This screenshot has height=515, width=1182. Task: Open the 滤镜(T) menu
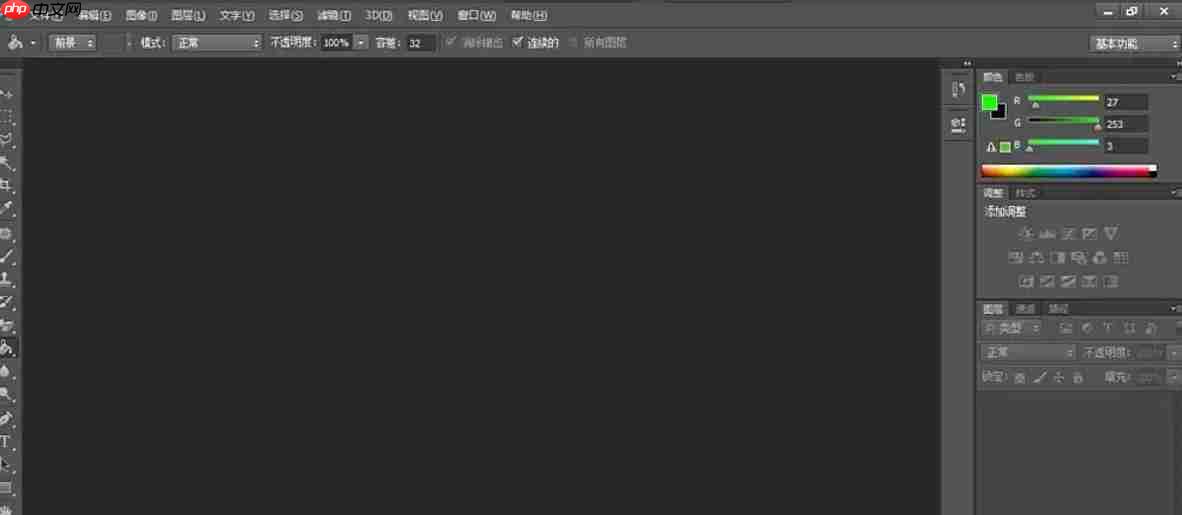pyautogui.click(x=334, y=15)
